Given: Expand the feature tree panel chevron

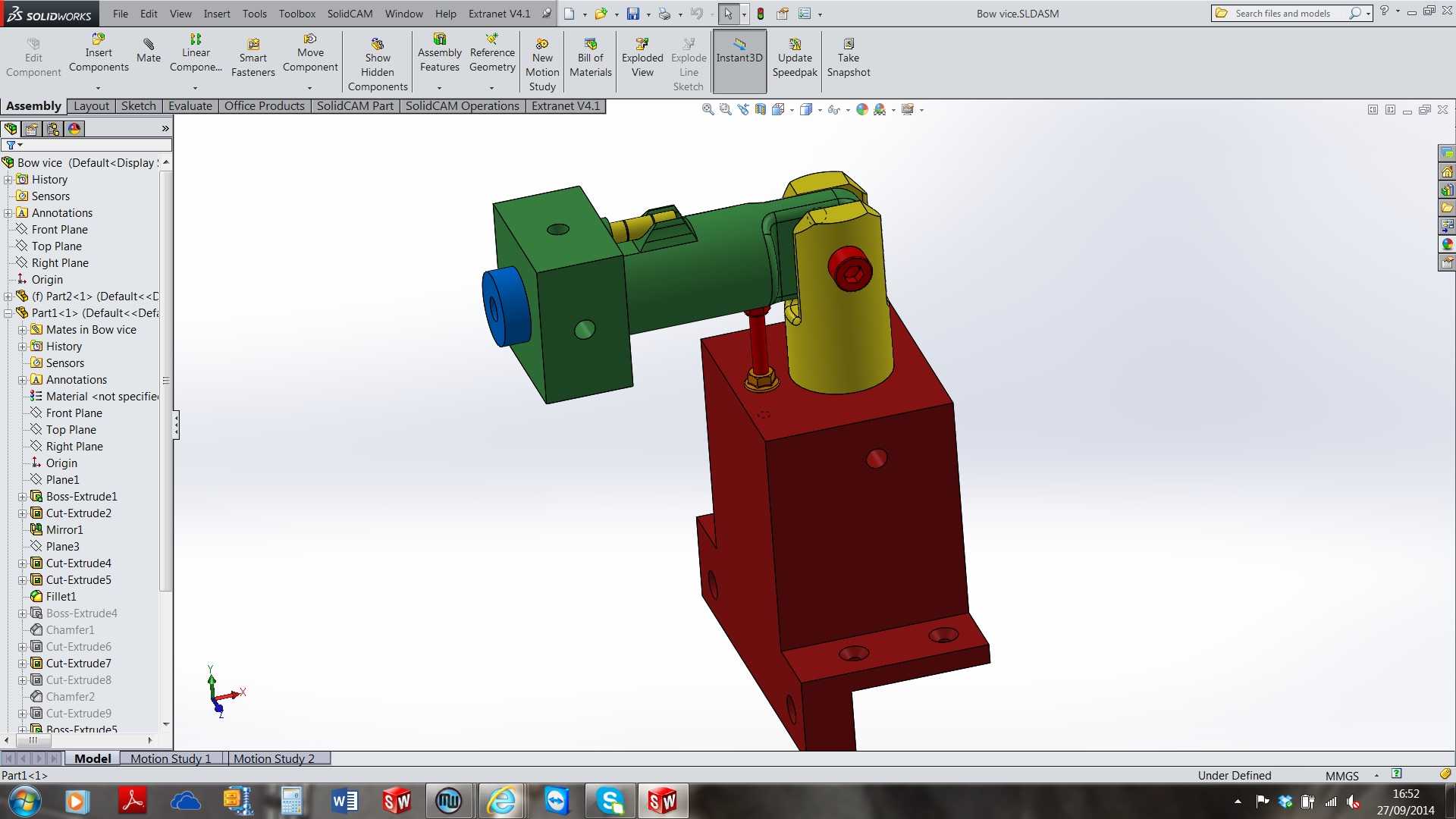Looking at the screenshot, I should pyautogui.click(x=165, y=129).
